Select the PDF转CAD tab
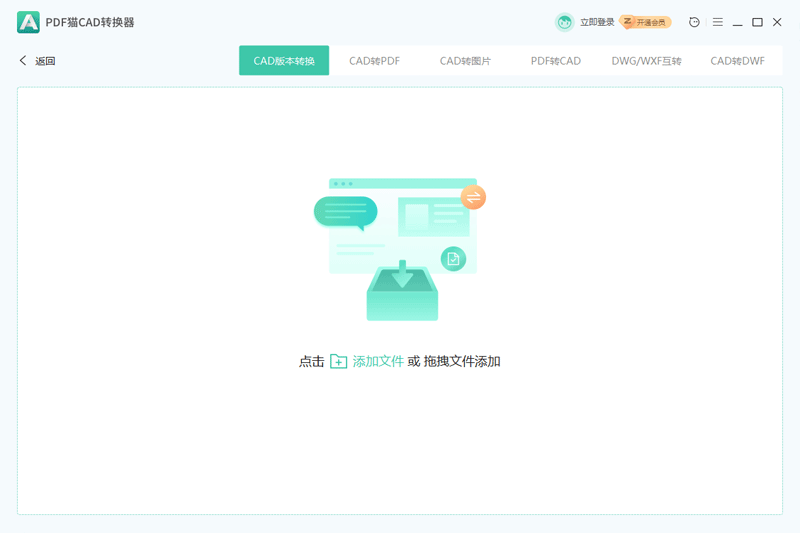This screenshot has width=800, height=533. (x=555, y=61)
